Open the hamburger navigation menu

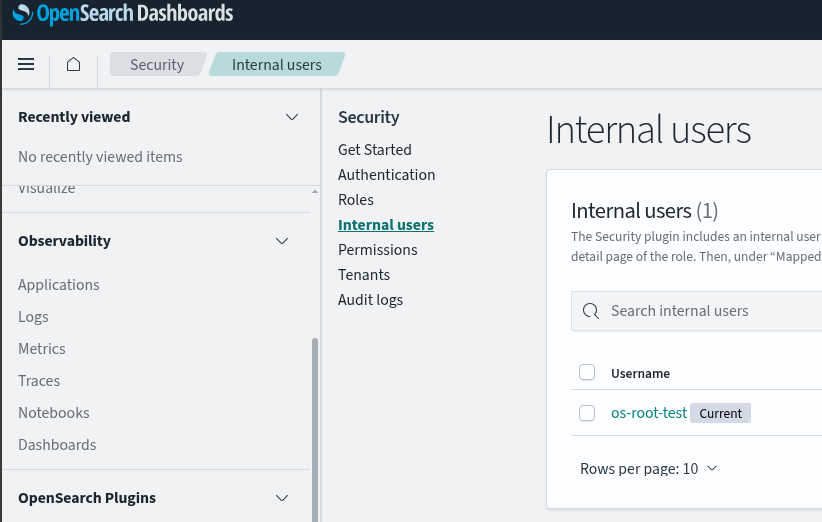coord(26,64)
